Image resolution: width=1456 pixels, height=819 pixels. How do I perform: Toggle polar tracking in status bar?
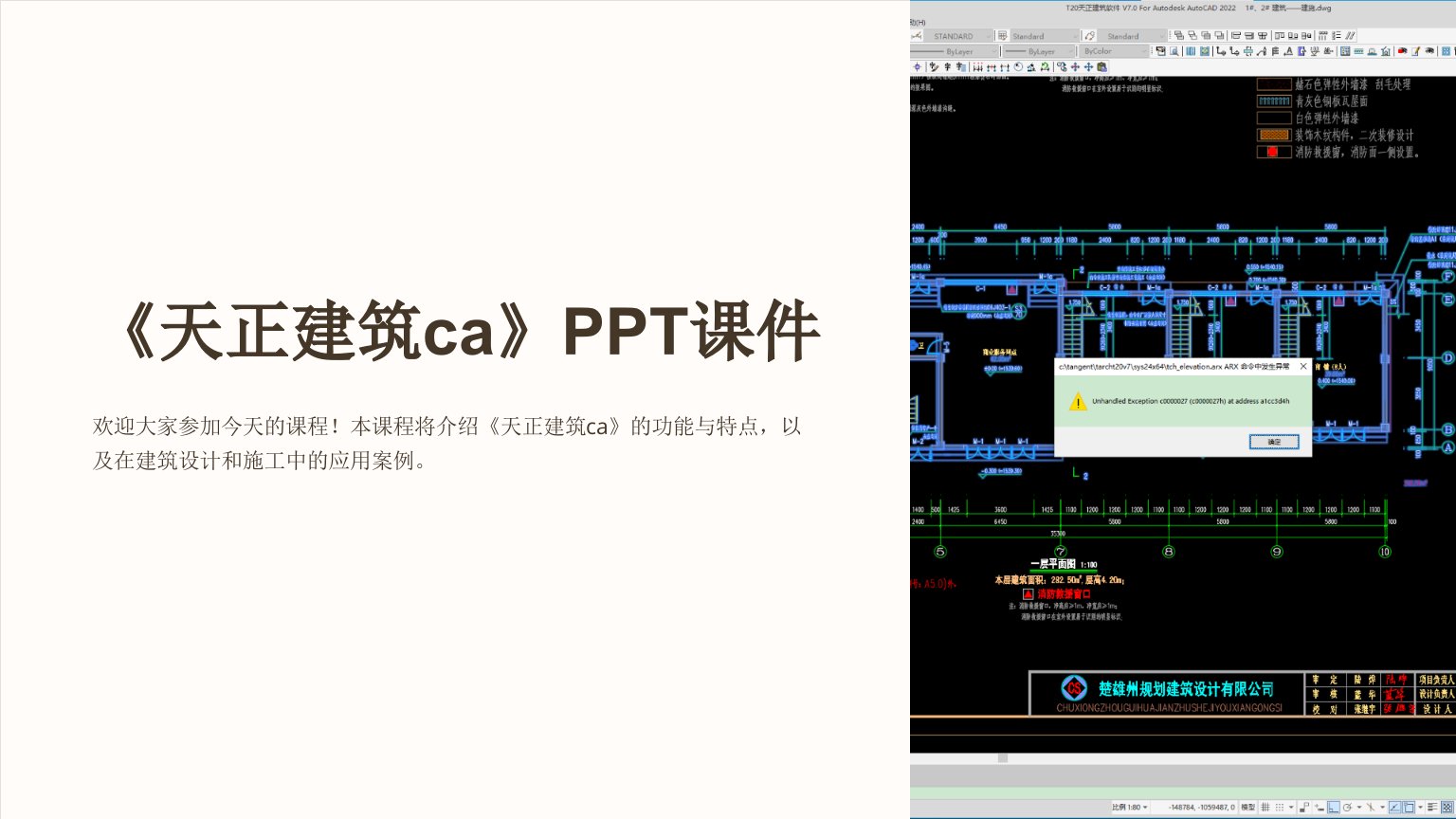coord(1347,808)
